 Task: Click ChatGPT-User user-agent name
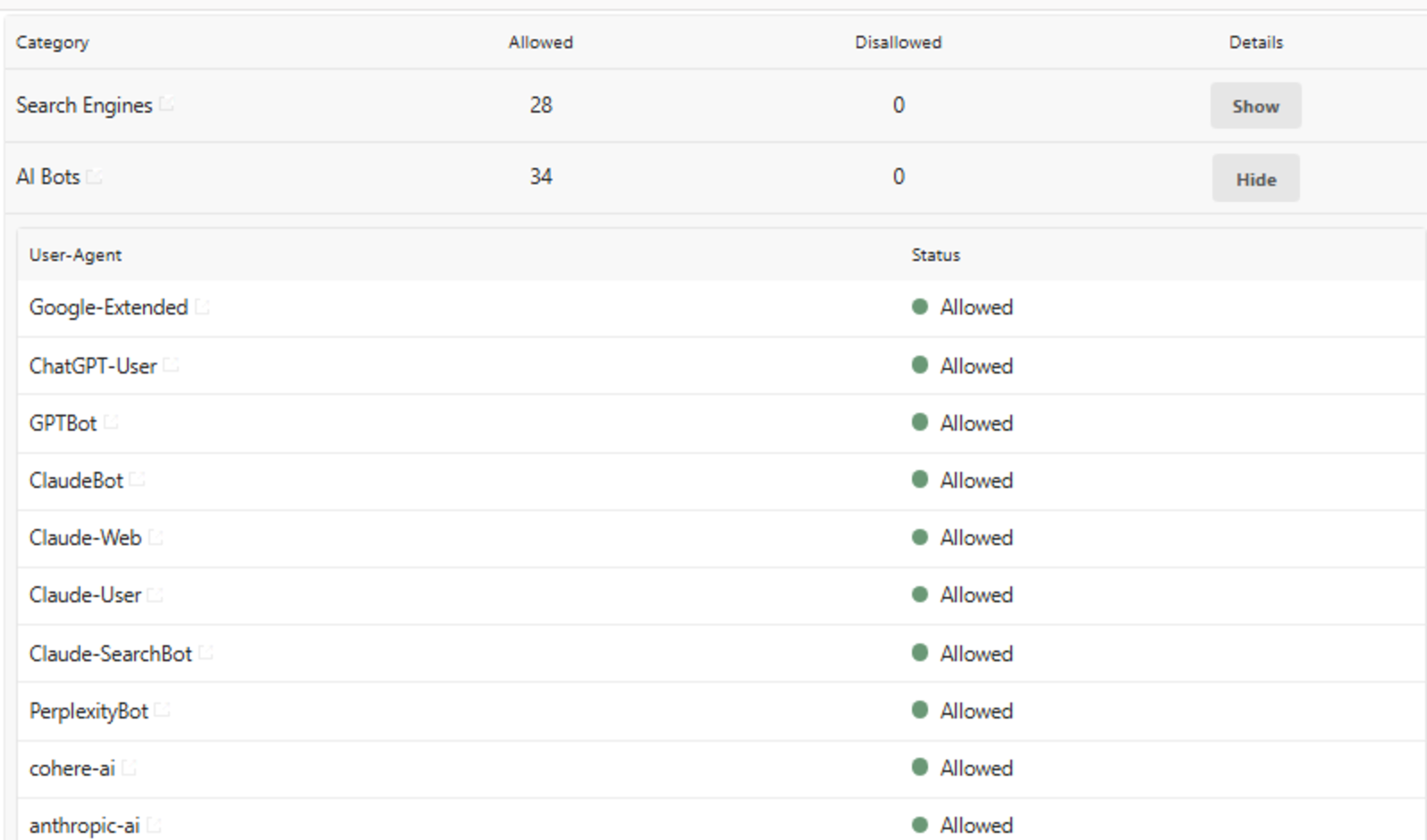93,365
